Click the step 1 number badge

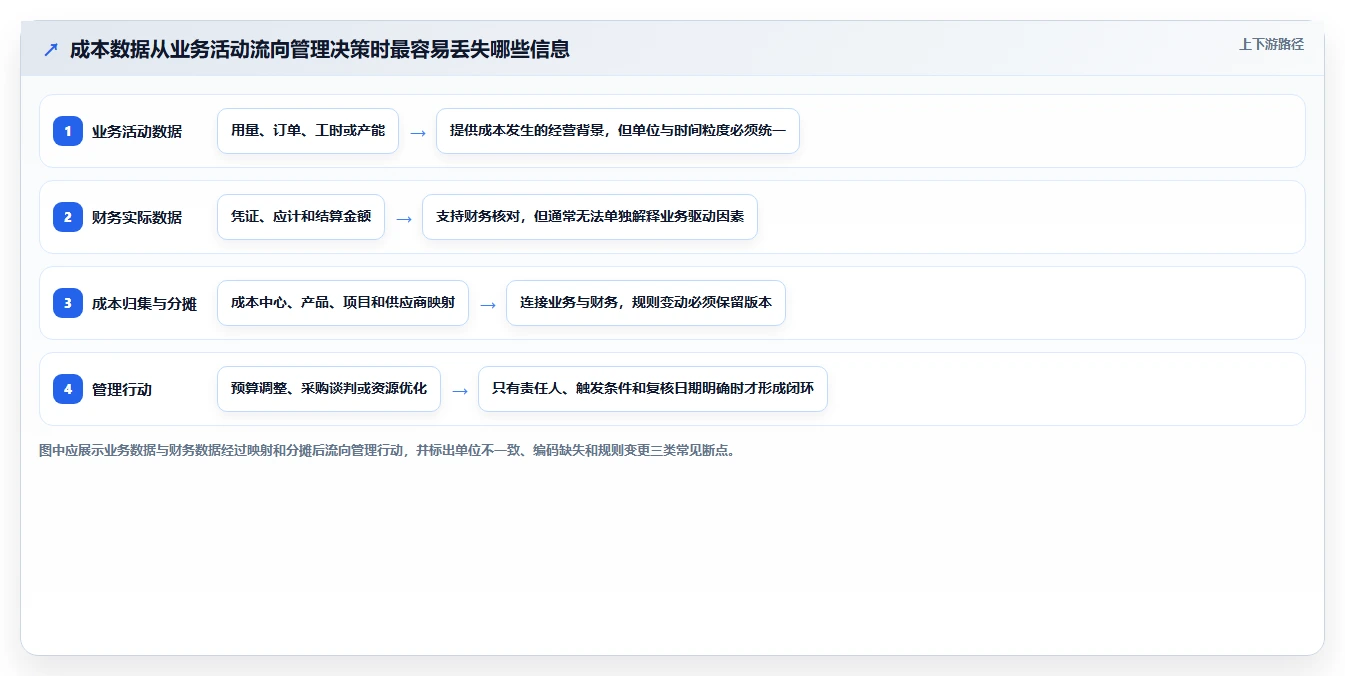click(x=68, y=131)
